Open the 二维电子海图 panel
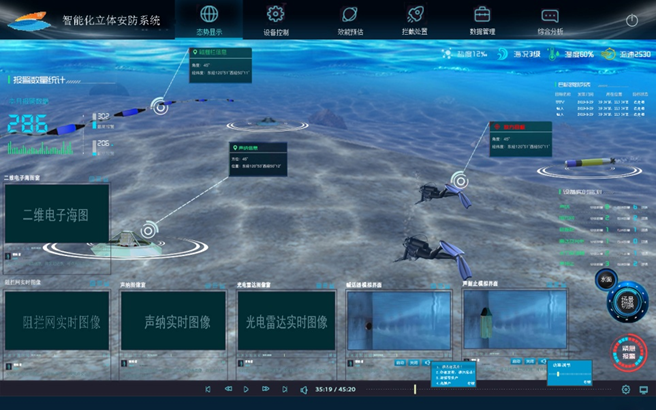The image size is (656, 410). click(x=56, y=214)
